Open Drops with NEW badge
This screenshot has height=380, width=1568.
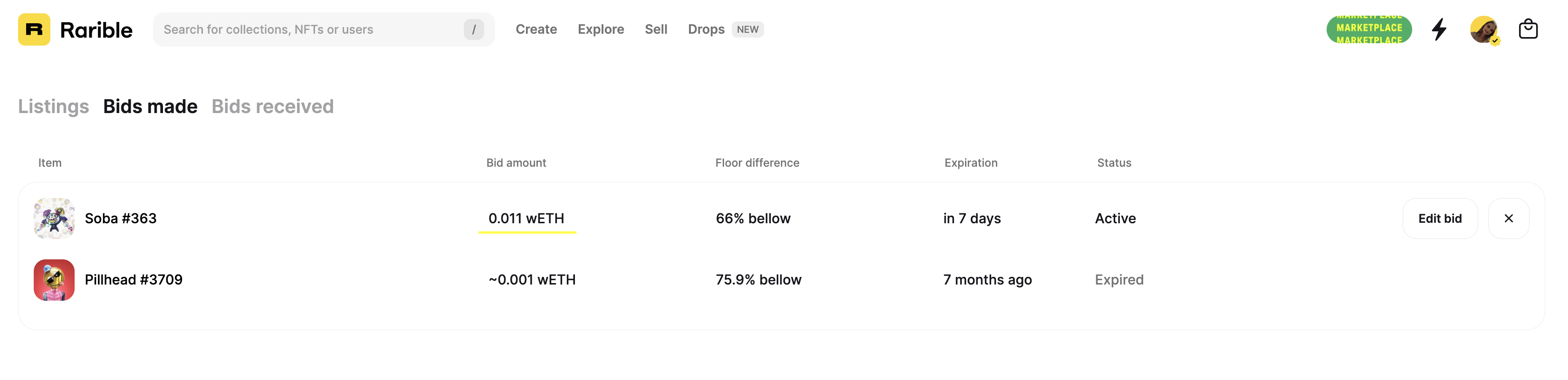[726, 29]
